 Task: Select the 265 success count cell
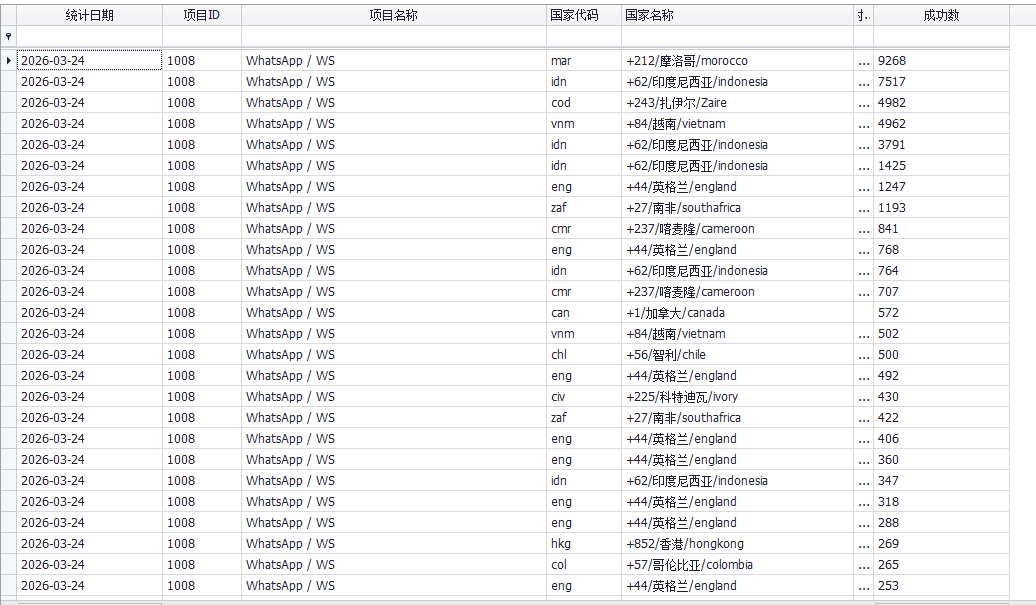[x=941, y=565]
